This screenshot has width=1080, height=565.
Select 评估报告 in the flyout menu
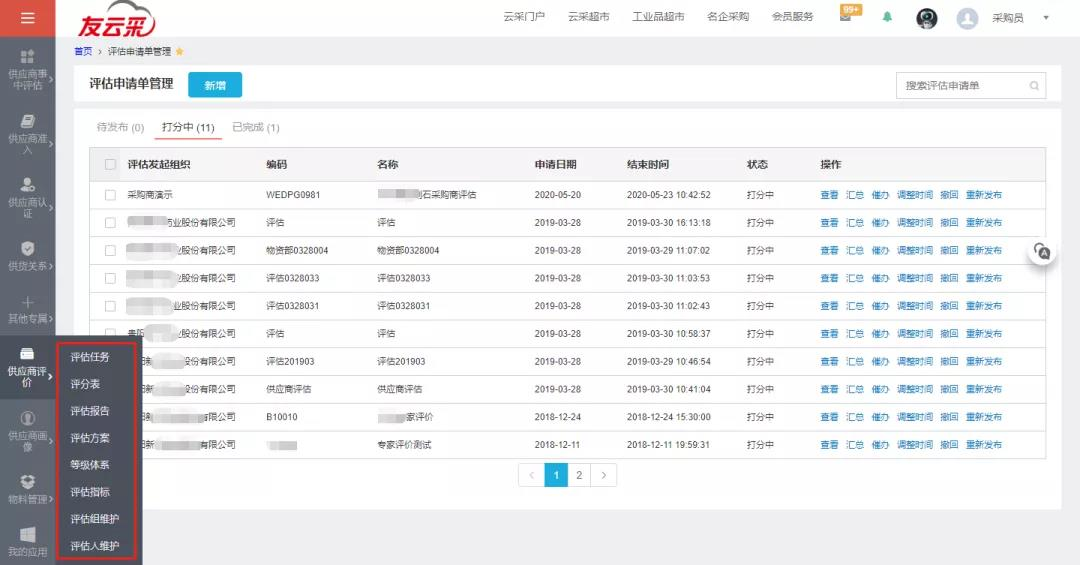(x=90, y=411)
